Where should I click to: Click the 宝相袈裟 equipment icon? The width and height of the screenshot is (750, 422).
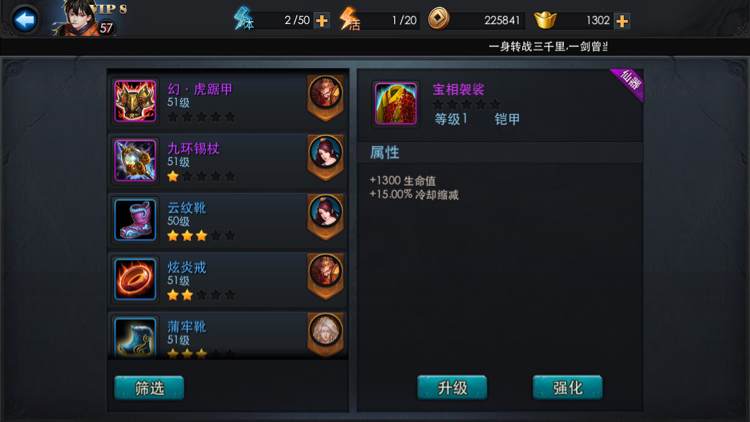pos(396,103)
